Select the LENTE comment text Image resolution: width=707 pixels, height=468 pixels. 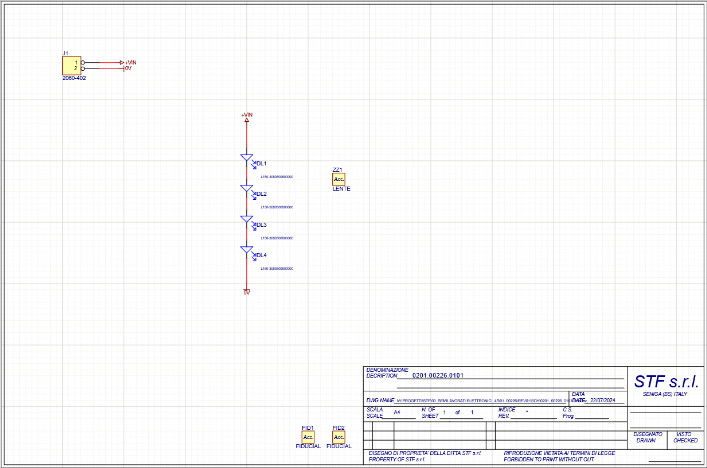pos(341,189)
